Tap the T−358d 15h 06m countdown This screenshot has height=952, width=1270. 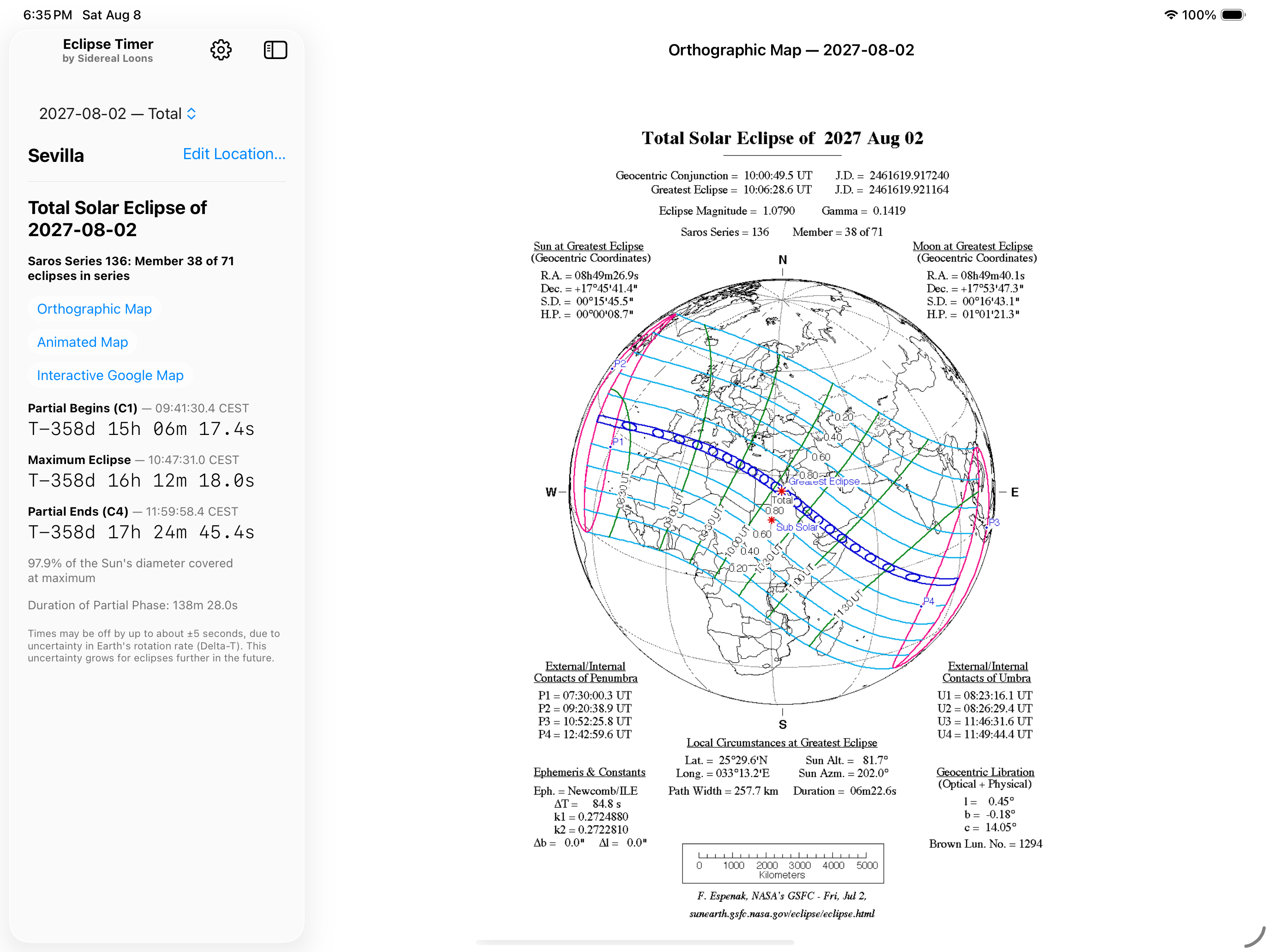pos(141,429)
